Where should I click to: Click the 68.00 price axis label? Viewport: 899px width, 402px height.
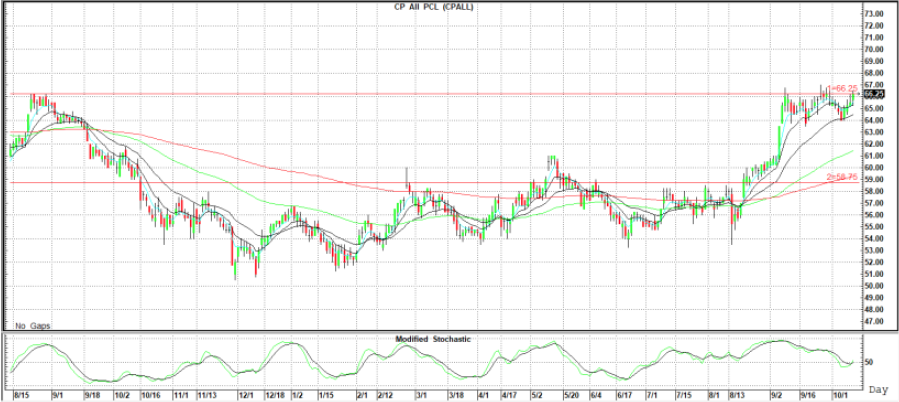(874, 73)
